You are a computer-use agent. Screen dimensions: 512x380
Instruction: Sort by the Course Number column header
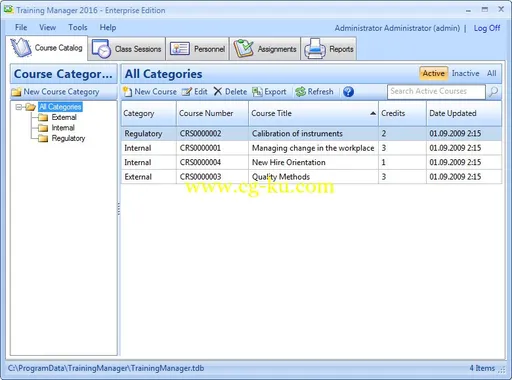pyautogui.click(x=212, y=113)
